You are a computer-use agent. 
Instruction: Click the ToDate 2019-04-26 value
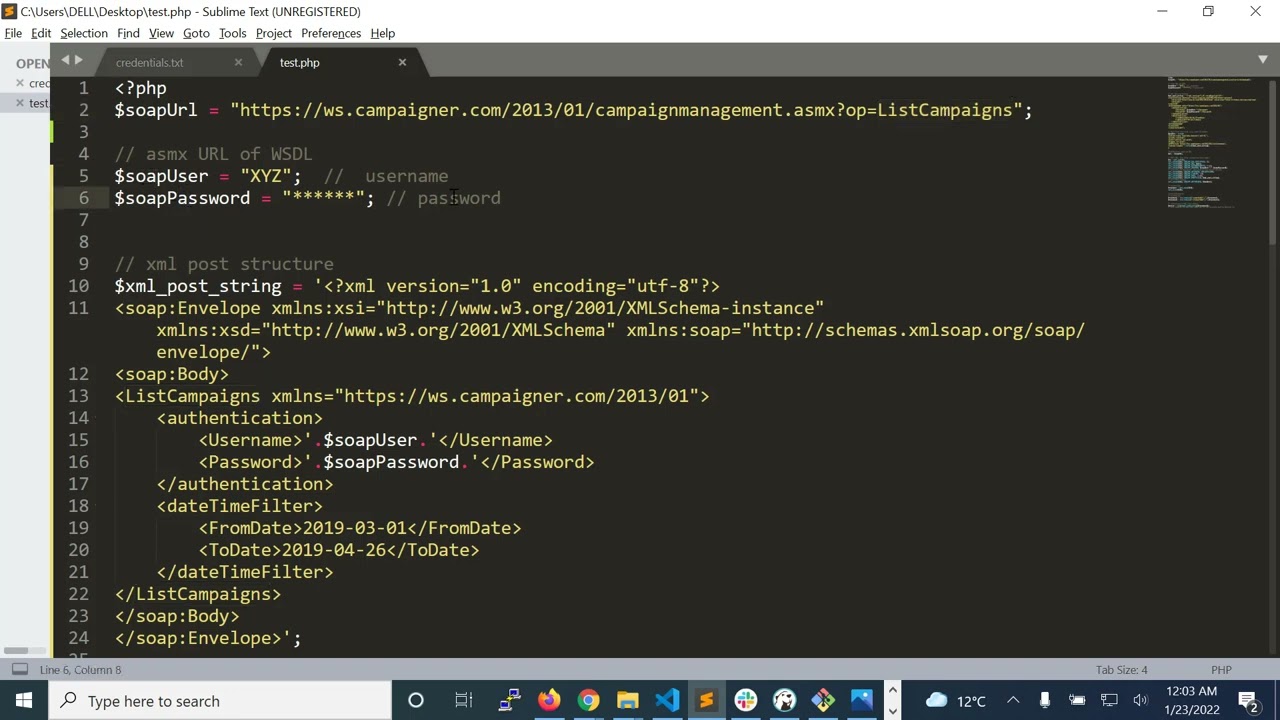click(334, 550)
